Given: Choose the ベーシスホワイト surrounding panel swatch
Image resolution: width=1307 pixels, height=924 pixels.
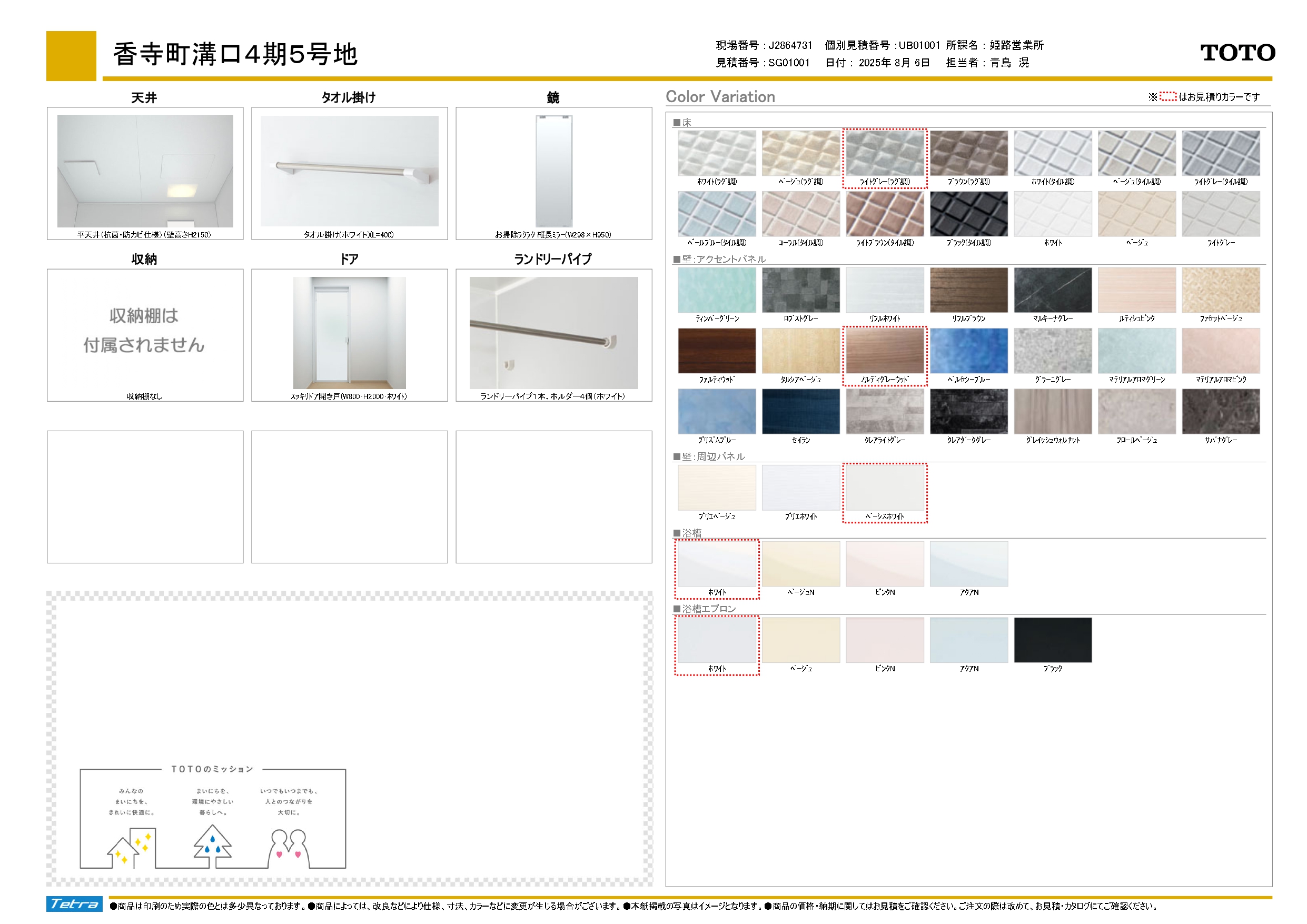Looking at the screenshot, I should [x=885, y=488].
